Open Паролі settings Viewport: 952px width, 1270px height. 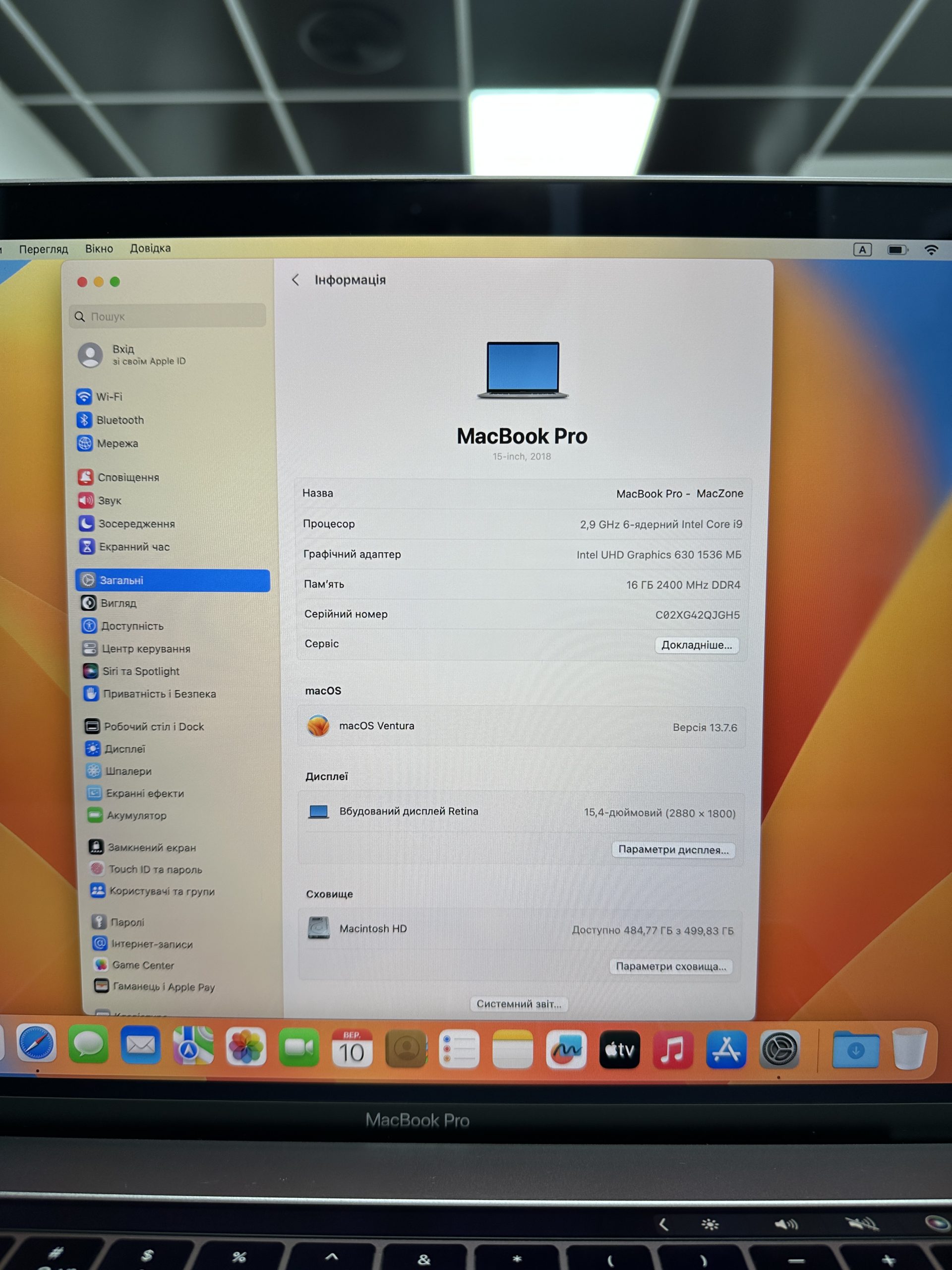click(118, 922)
